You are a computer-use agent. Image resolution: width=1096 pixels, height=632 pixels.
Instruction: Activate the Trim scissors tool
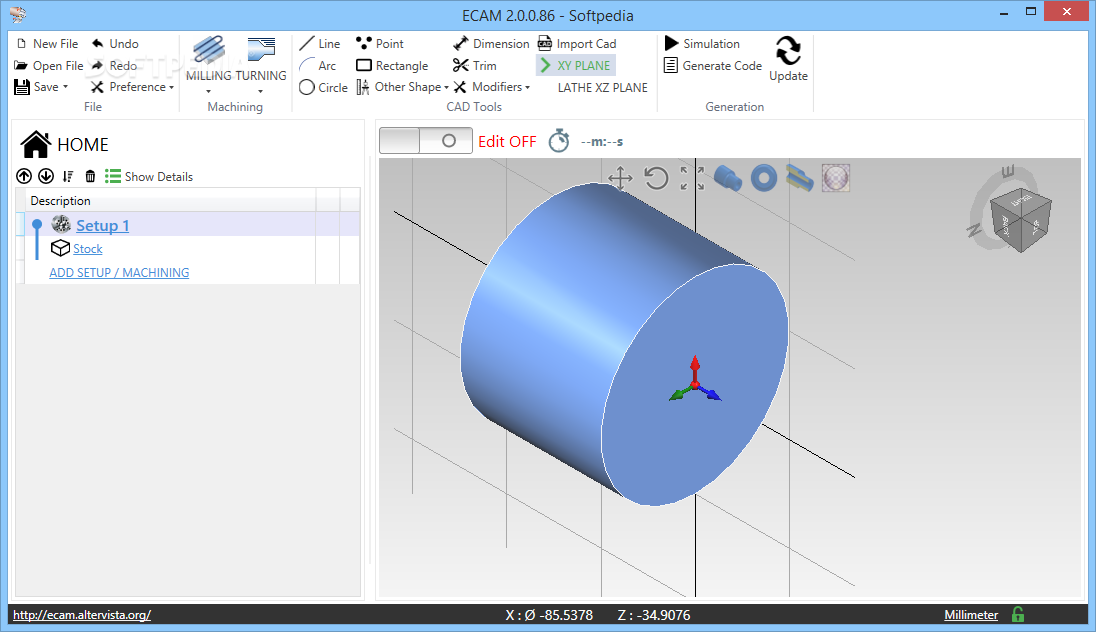click(x=475, y=66)
